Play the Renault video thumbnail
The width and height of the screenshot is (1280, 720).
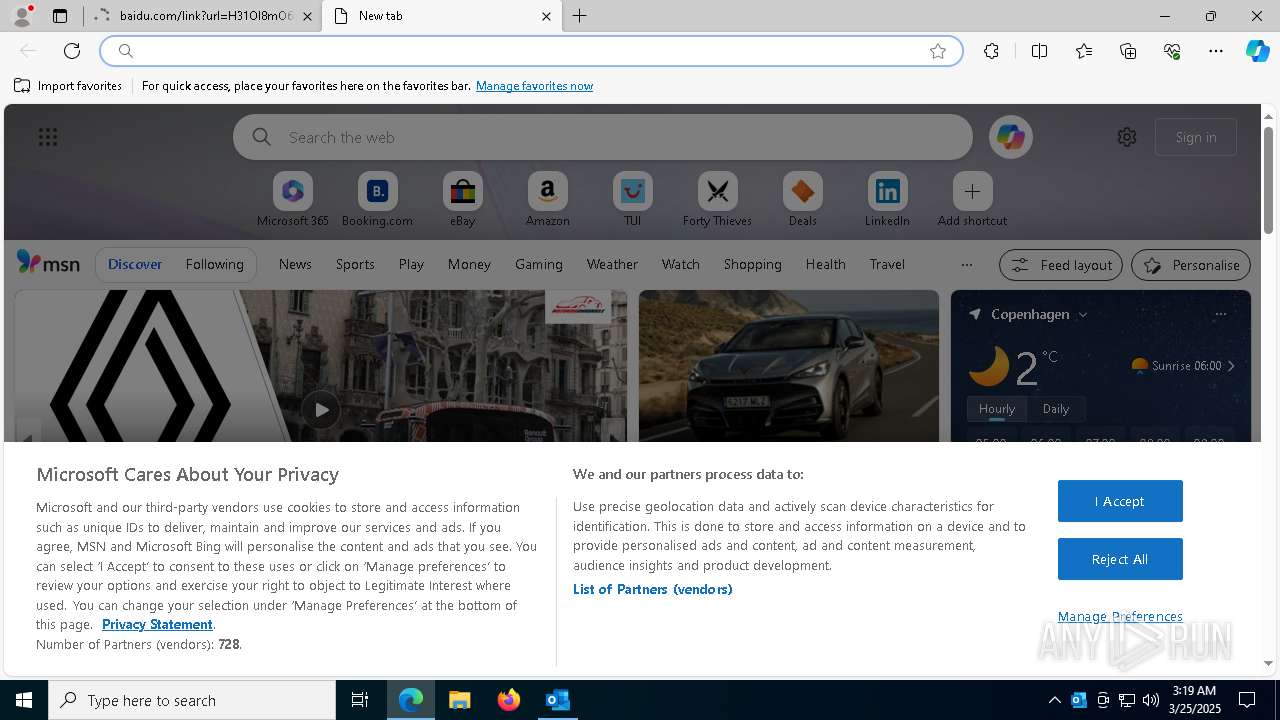coord(321,410)
